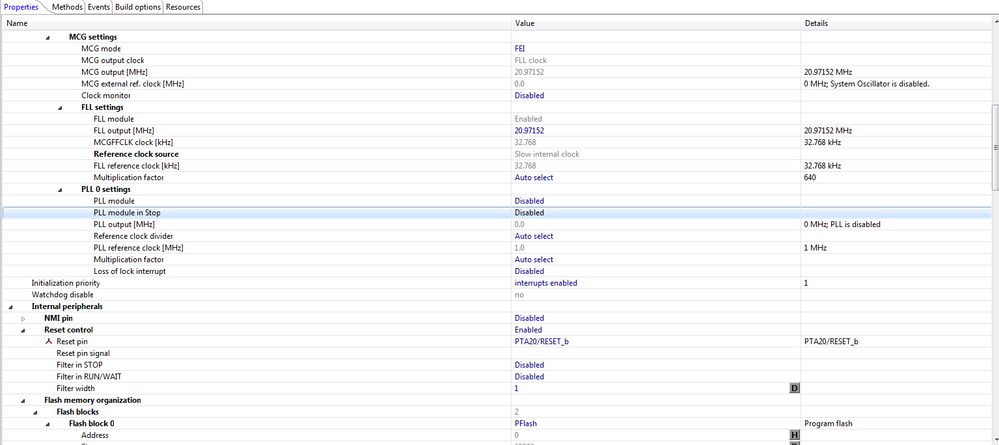Collapse the Internal peripherals section
Image resolution: width=999 pixels, height=445 pixels.
[x=11, y=306]
